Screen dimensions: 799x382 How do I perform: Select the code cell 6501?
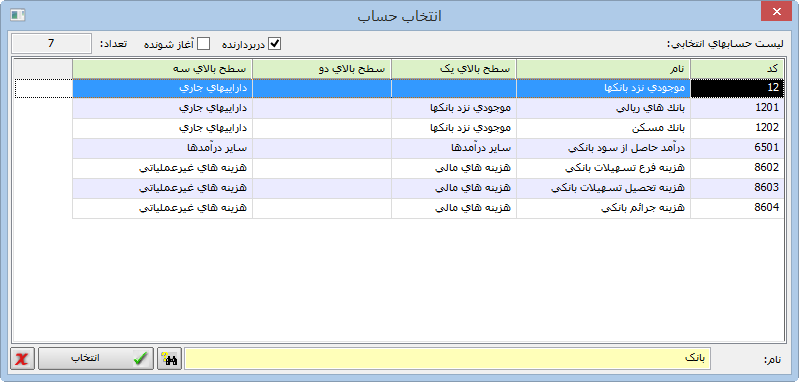[737, 148]
